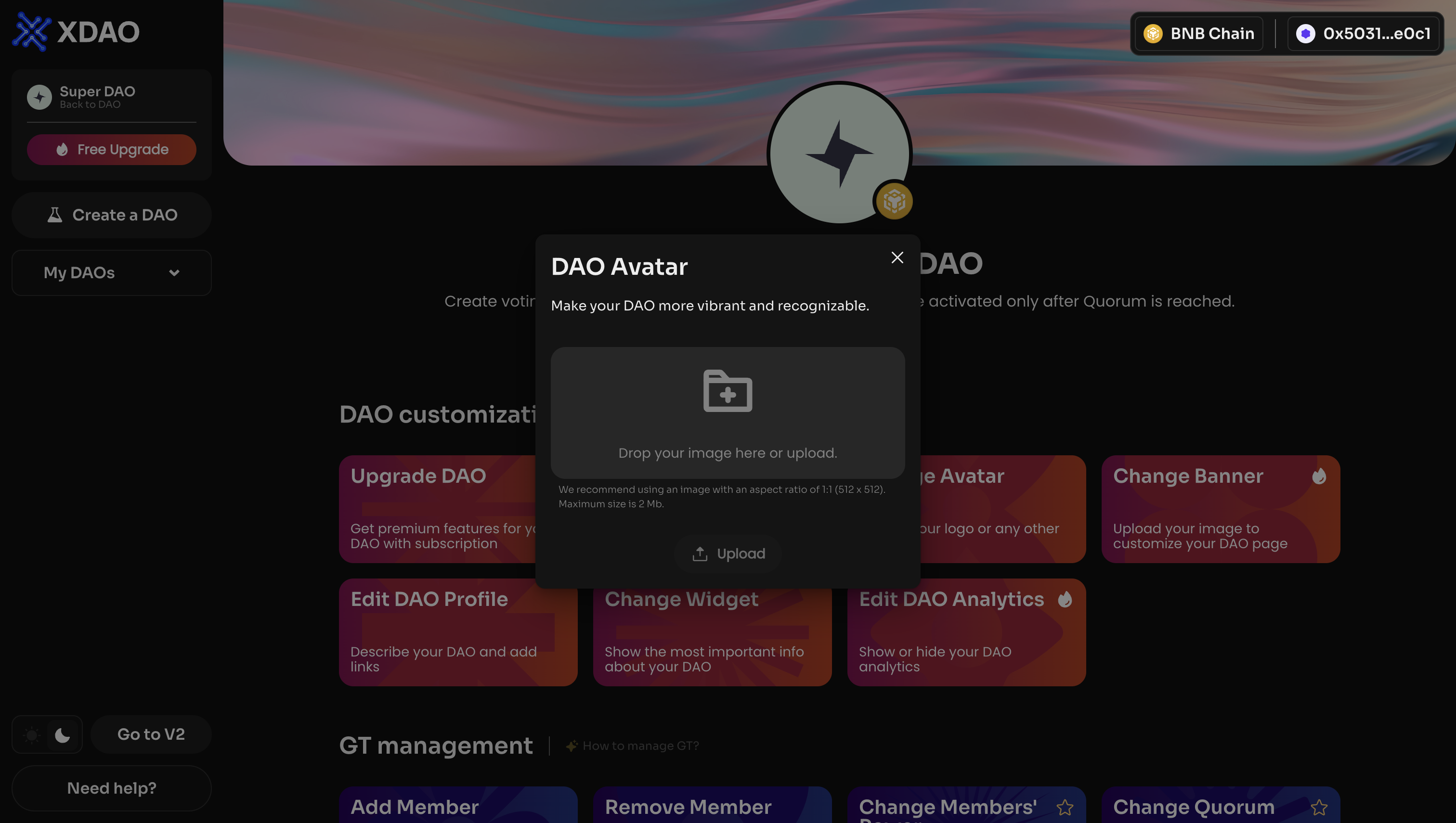Open the Edit DAO Analytics card
The height and width of the screenshot is (823, 1456).
[x=966, y=632]
